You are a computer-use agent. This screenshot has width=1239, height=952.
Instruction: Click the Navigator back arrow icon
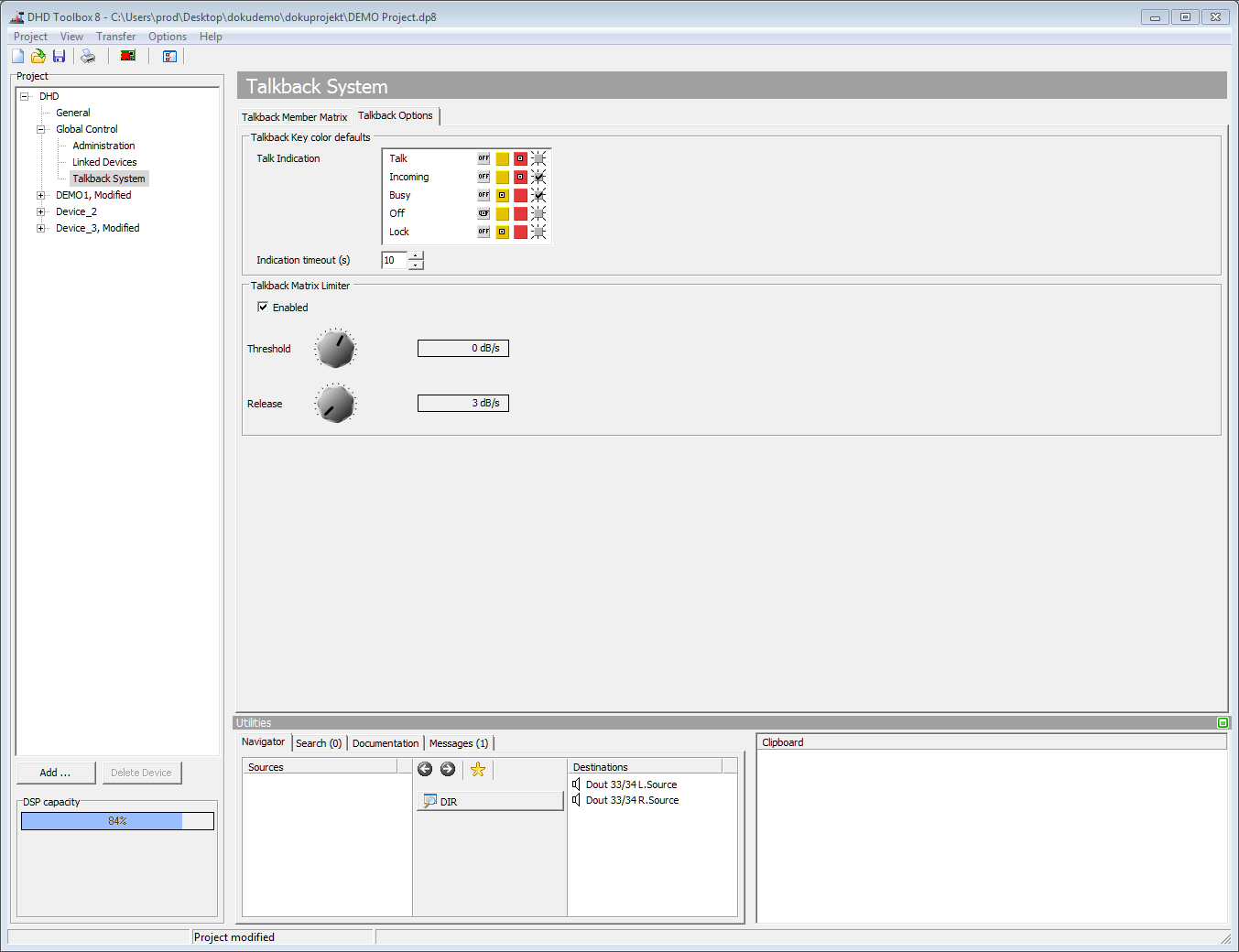click(x=424, y=769)
